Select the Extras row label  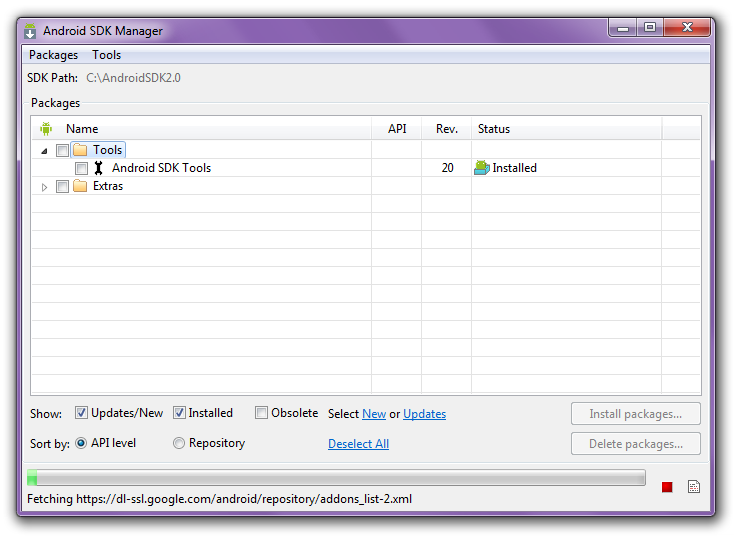pos(108,186)
